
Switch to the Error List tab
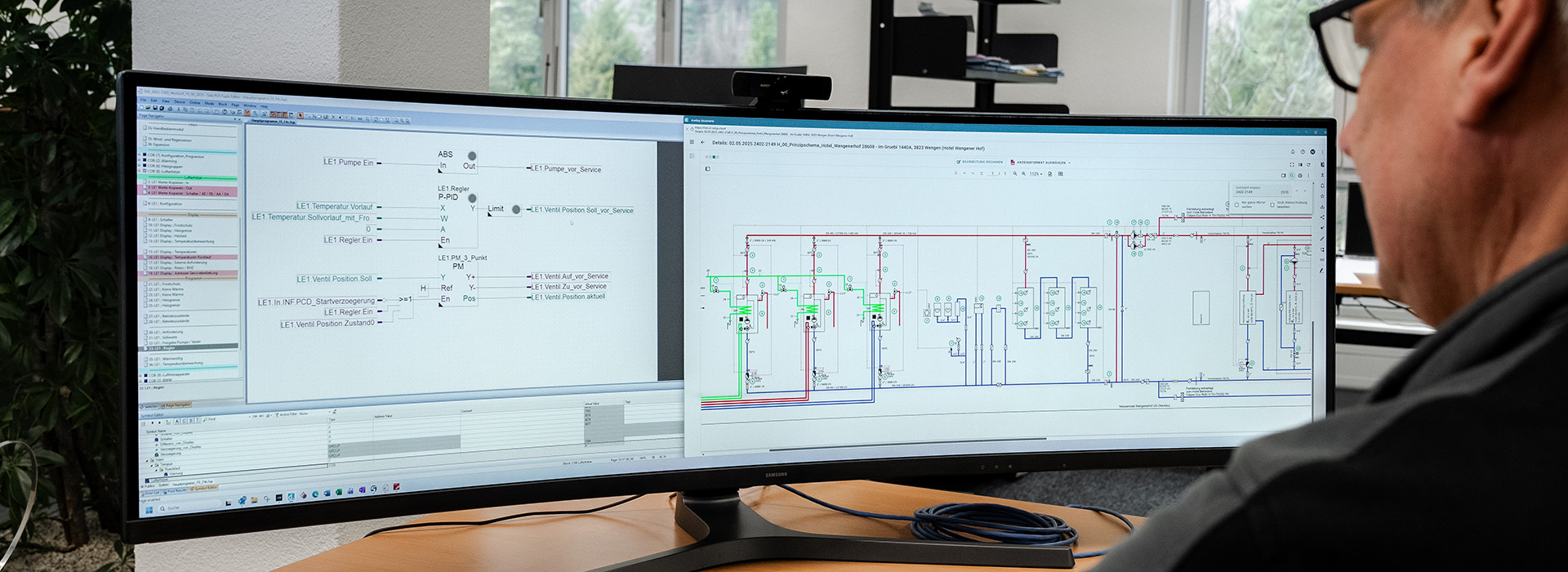[x=151, y=494]
